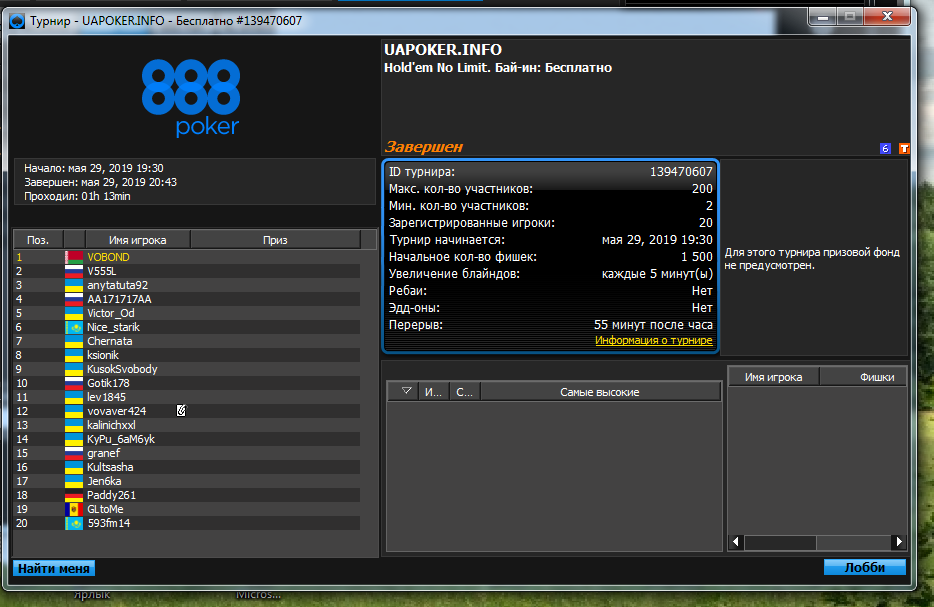Click the left arrow of the chips panel scrollbar
The height and width of the screenshot is (607, 934).
(736, 542)
